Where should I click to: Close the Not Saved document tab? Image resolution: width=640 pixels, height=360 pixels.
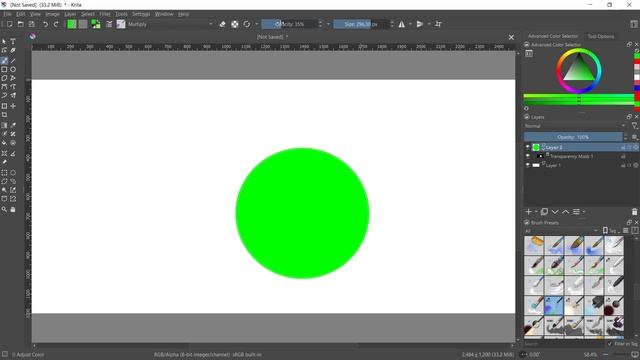[x=511, y=37]
